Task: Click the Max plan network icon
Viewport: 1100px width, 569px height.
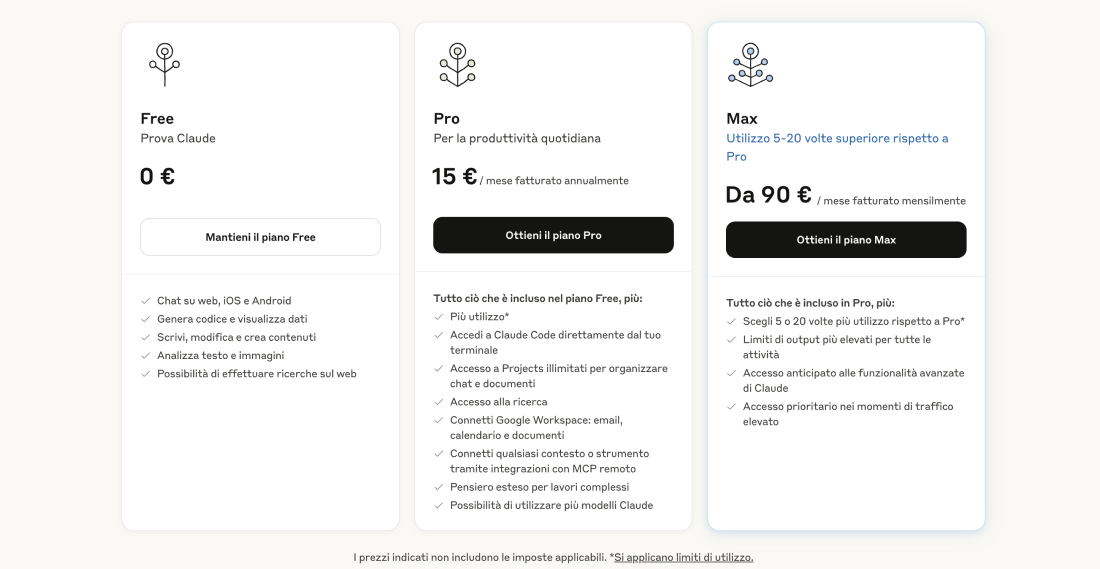Action: [x=750, y=64]
